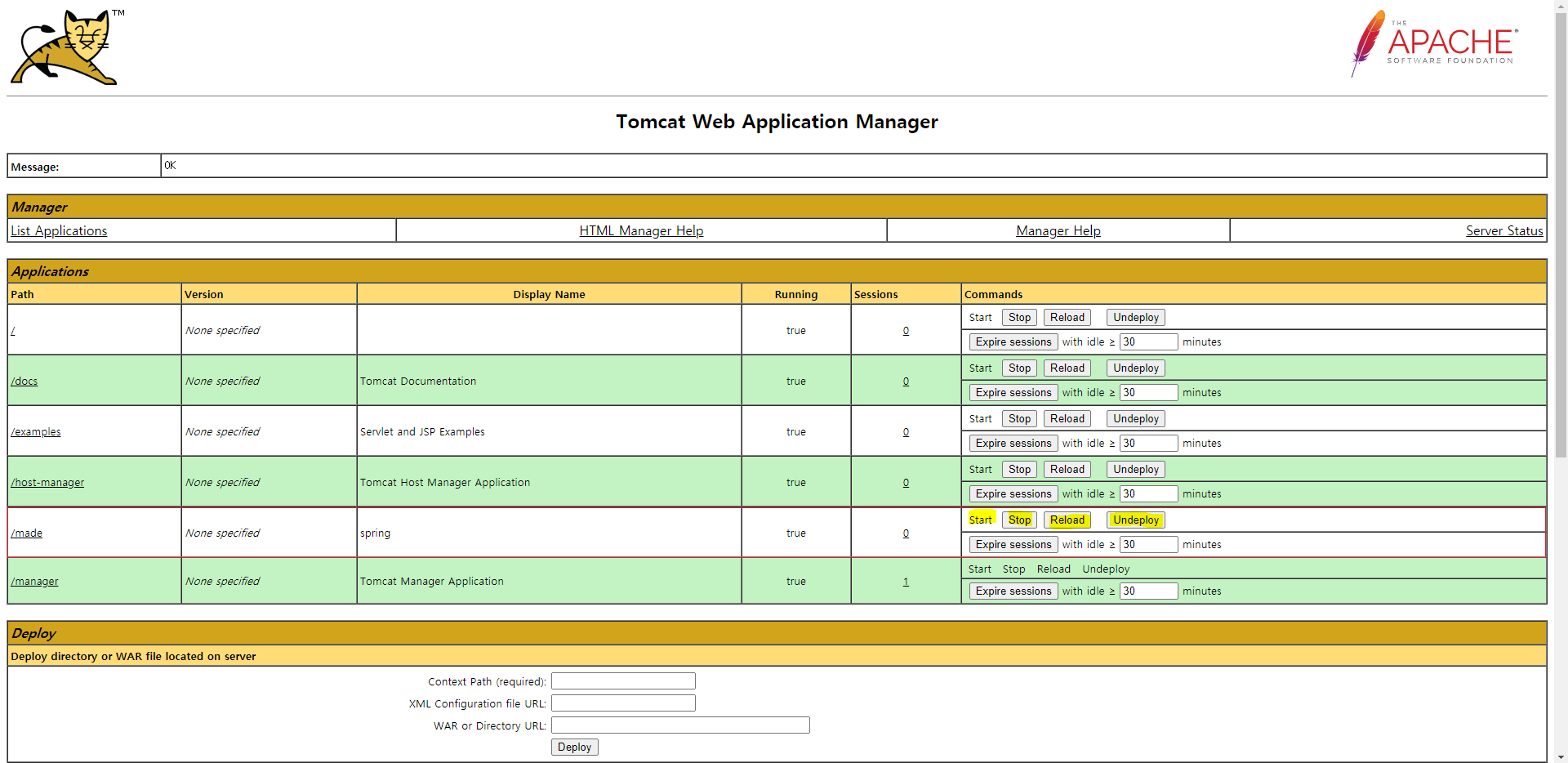Open the /examples application link
The height and width of the screenshot is (763, 1568).
point(36,432)
